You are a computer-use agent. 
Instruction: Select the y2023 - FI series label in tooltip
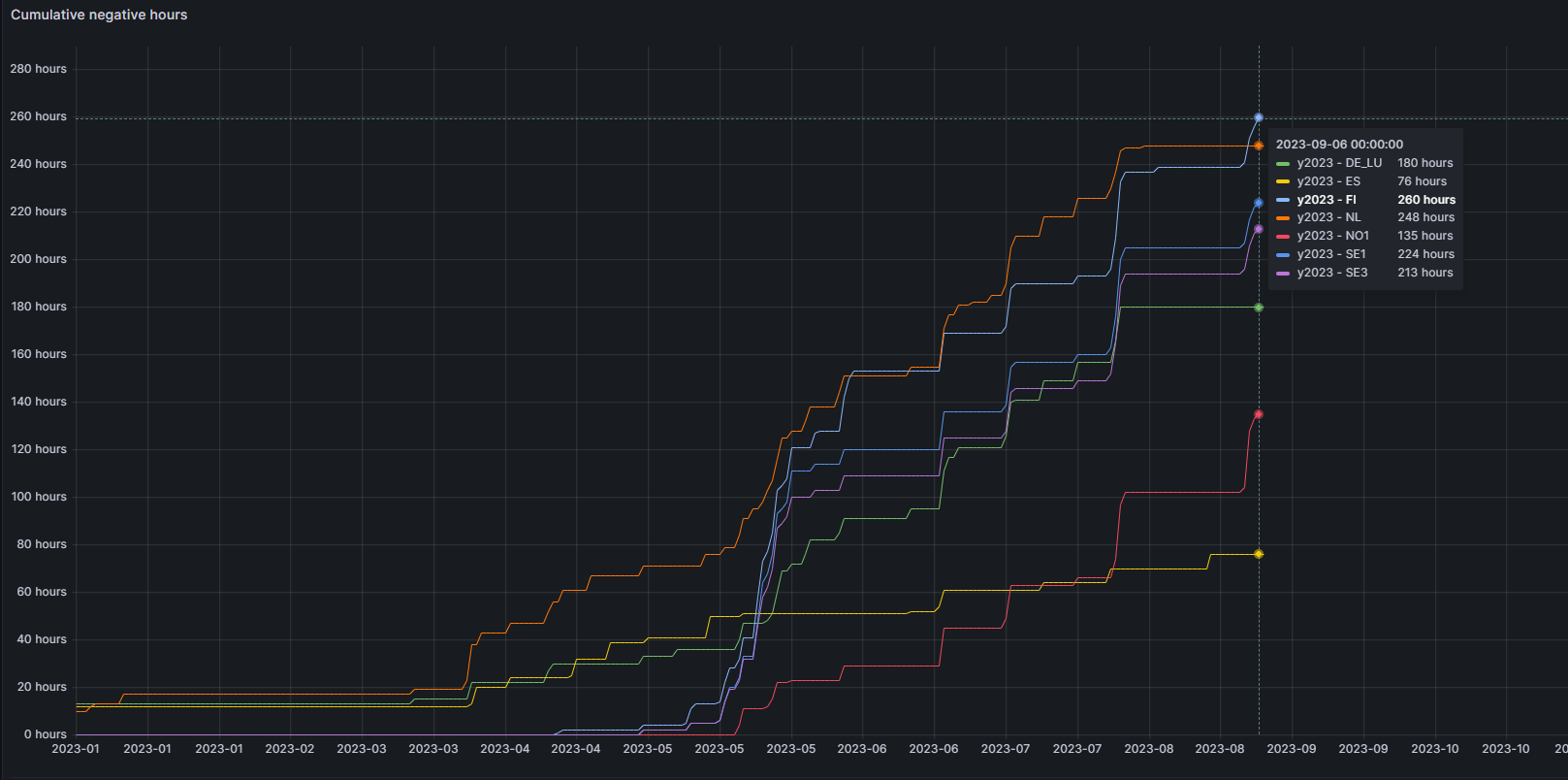[x=1327, y=200]
